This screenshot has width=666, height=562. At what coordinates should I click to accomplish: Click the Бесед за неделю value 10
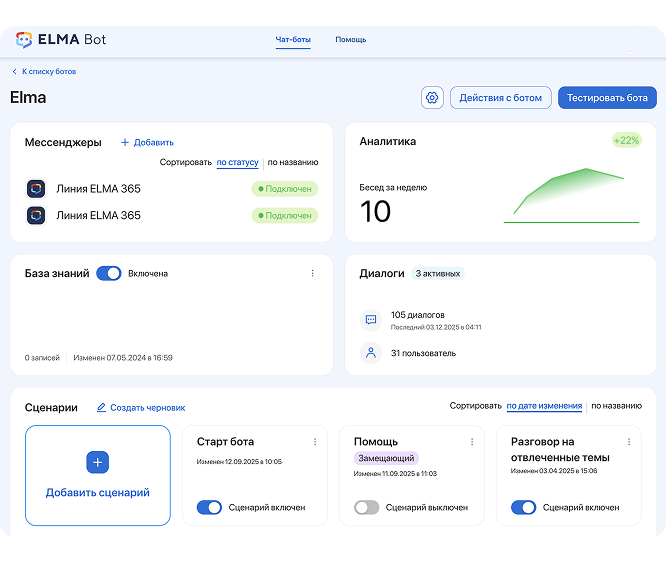coord(375,212)
